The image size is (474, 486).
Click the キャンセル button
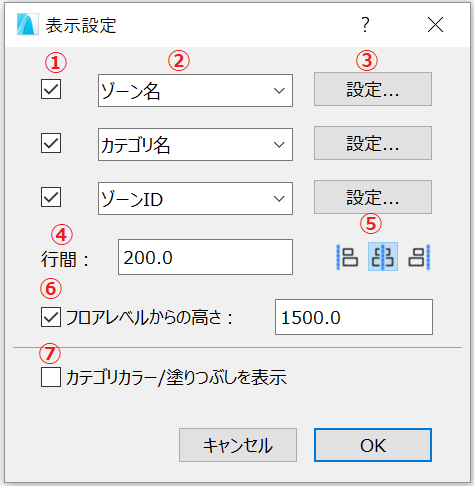238,445
